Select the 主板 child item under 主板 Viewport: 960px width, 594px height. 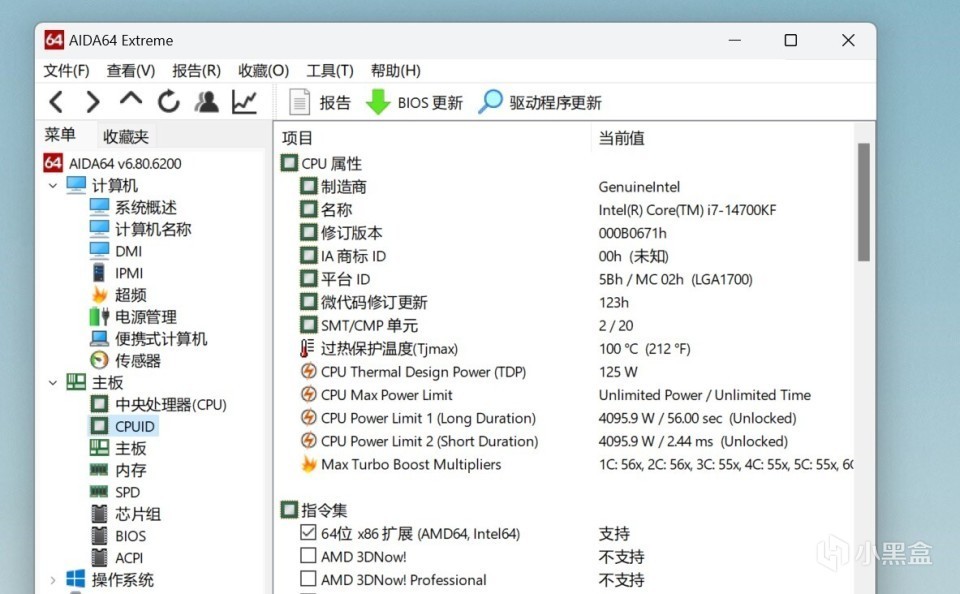(x=119, y=448)
